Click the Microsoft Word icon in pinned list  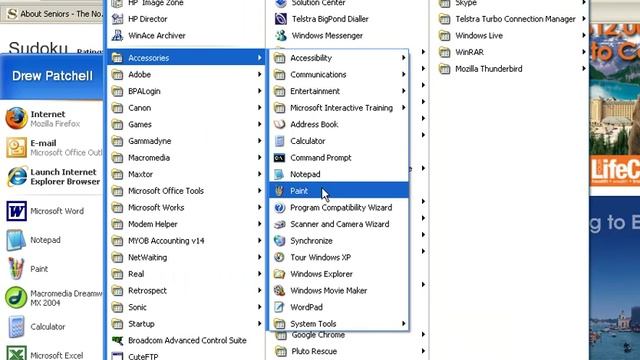[16, 211]
